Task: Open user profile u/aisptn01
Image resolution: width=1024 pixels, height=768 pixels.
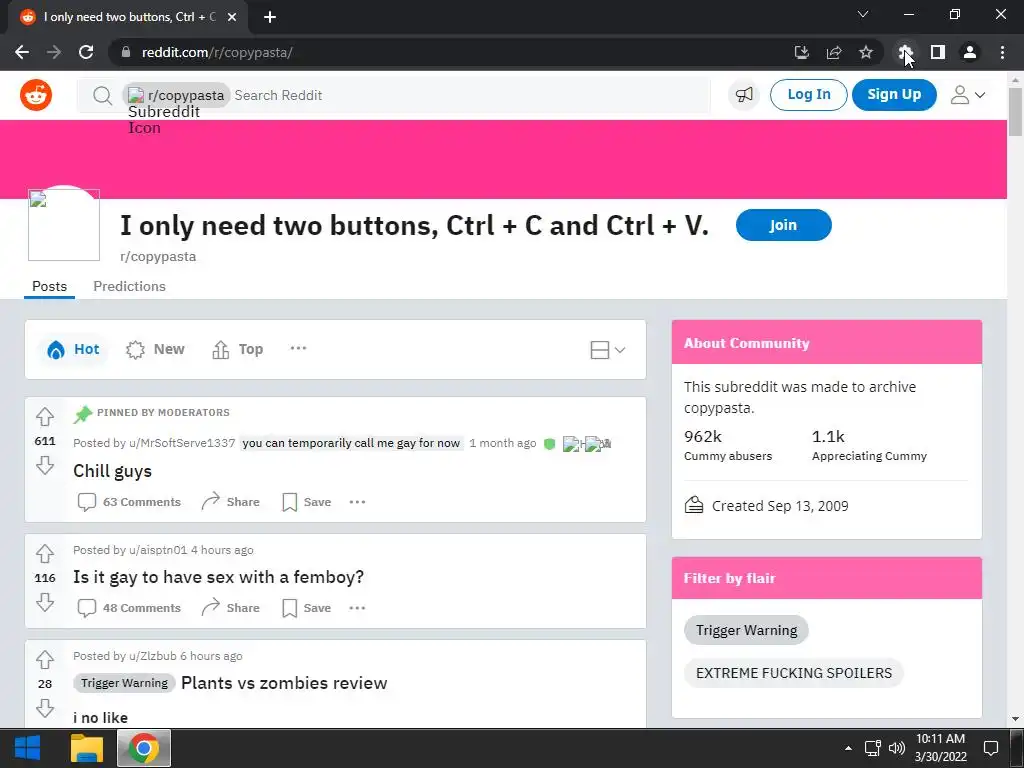Action: click(158, 550)
